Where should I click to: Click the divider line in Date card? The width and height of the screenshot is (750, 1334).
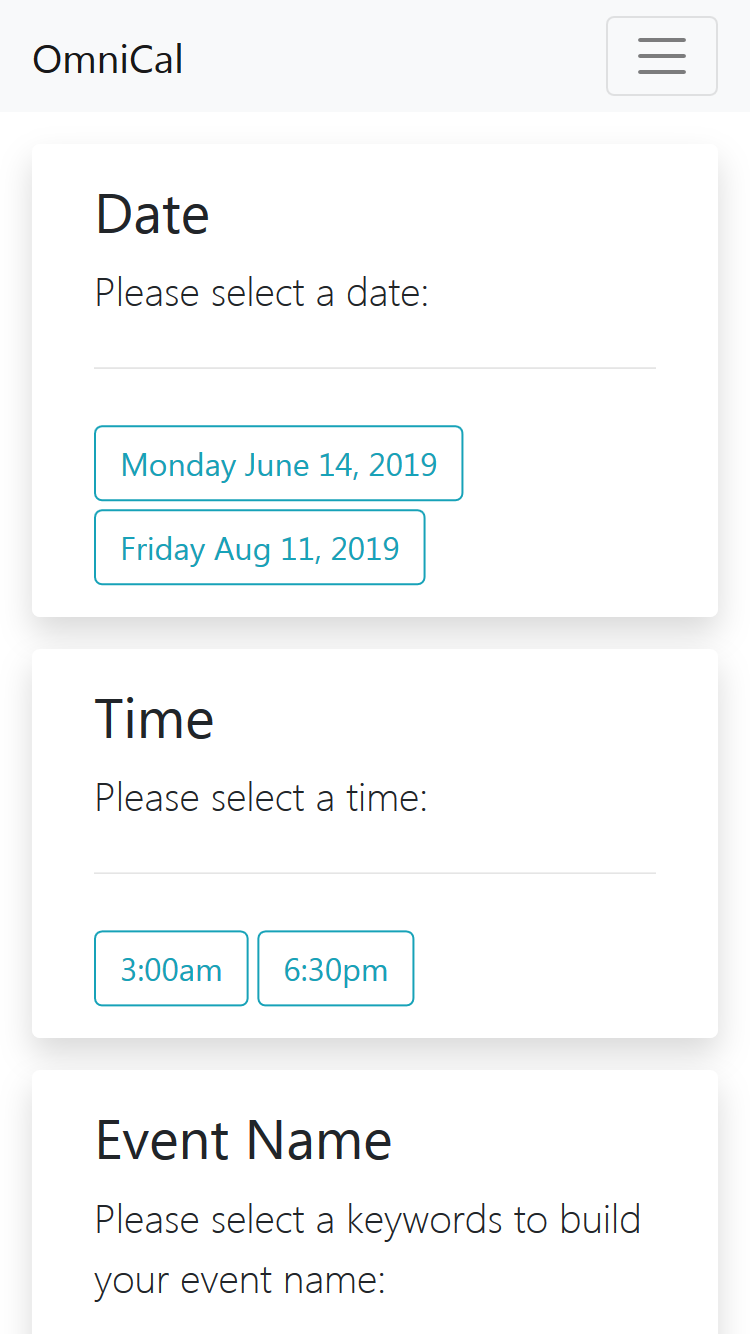pyautogui.click(x=375, y=368)
